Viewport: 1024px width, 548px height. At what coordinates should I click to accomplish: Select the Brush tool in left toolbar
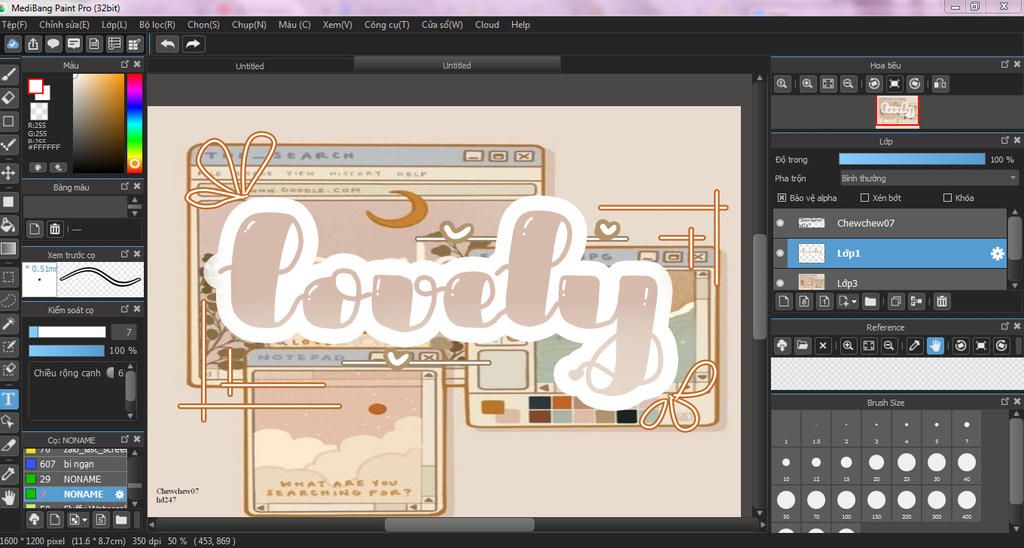pos(8,74)
